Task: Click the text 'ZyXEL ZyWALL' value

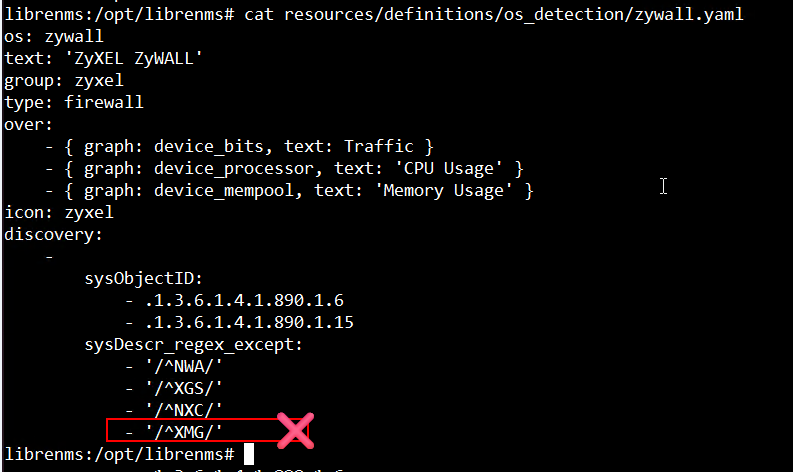Action: click(x=134, y=58)
